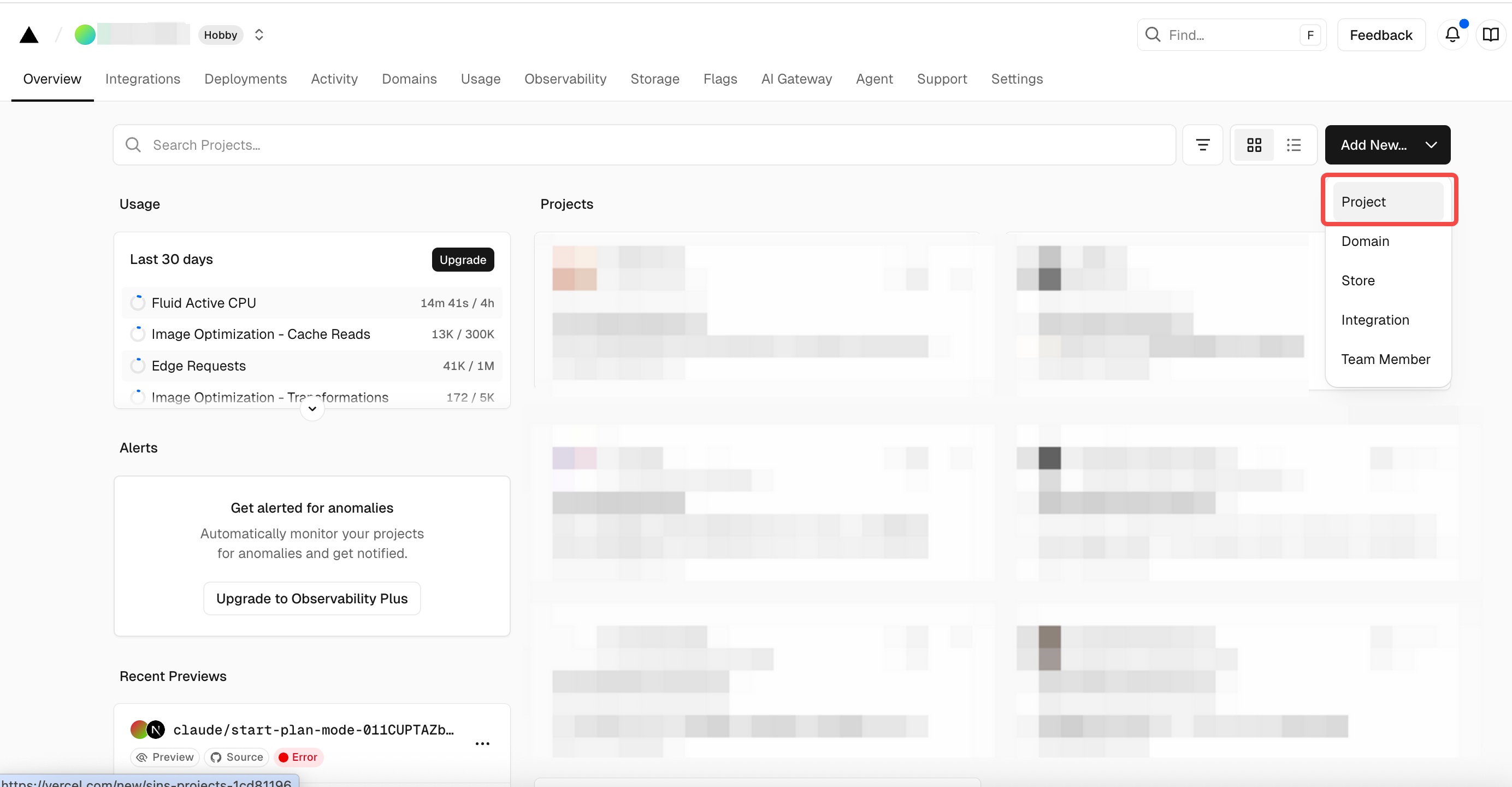This screenshot has width=1512, height=787.
Task: Click the Hobby plan badge
Action: pyautogui.click(x=220, y=34)
